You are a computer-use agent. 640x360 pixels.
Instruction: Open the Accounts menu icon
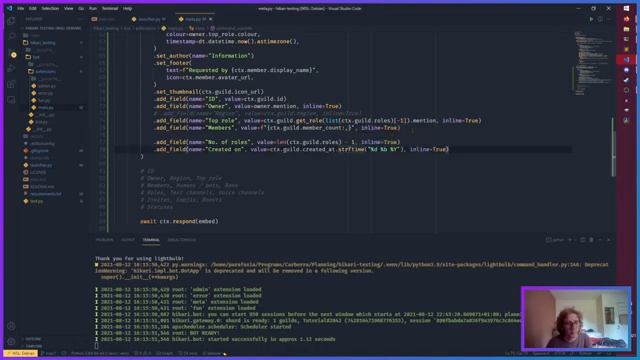[11, 326]
